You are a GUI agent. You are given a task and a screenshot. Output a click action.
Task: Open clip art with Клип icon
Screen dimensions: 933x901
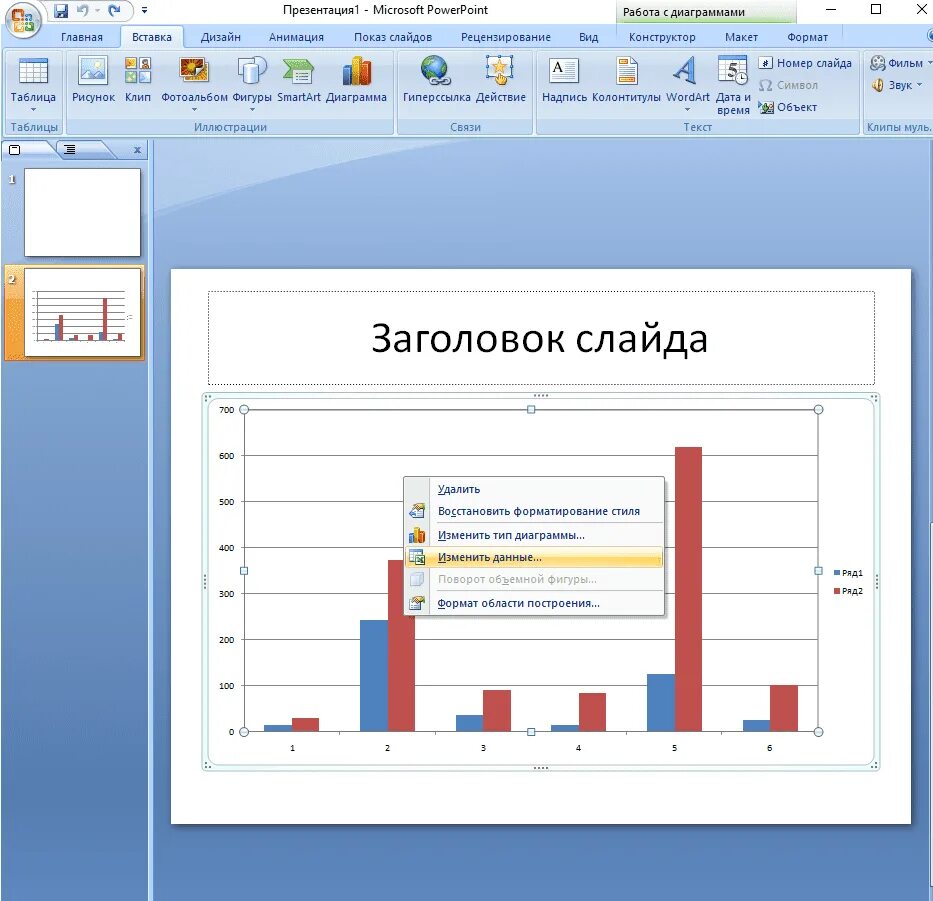pos(137,80)
